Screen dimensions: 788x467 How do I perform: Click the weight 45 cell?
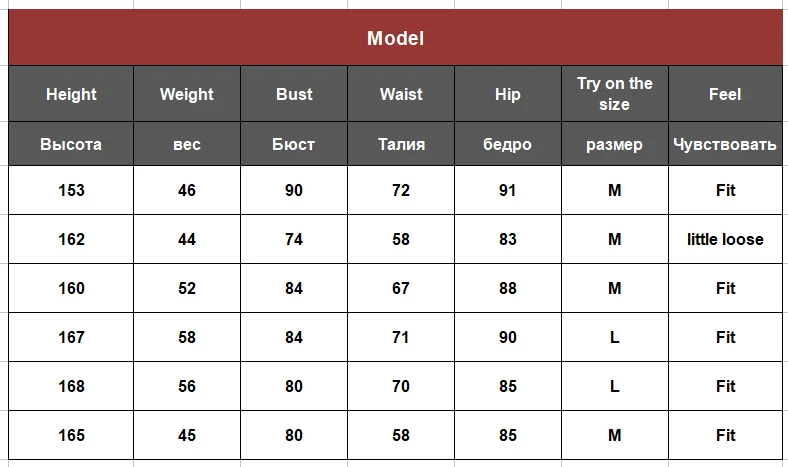click(187, 435)
